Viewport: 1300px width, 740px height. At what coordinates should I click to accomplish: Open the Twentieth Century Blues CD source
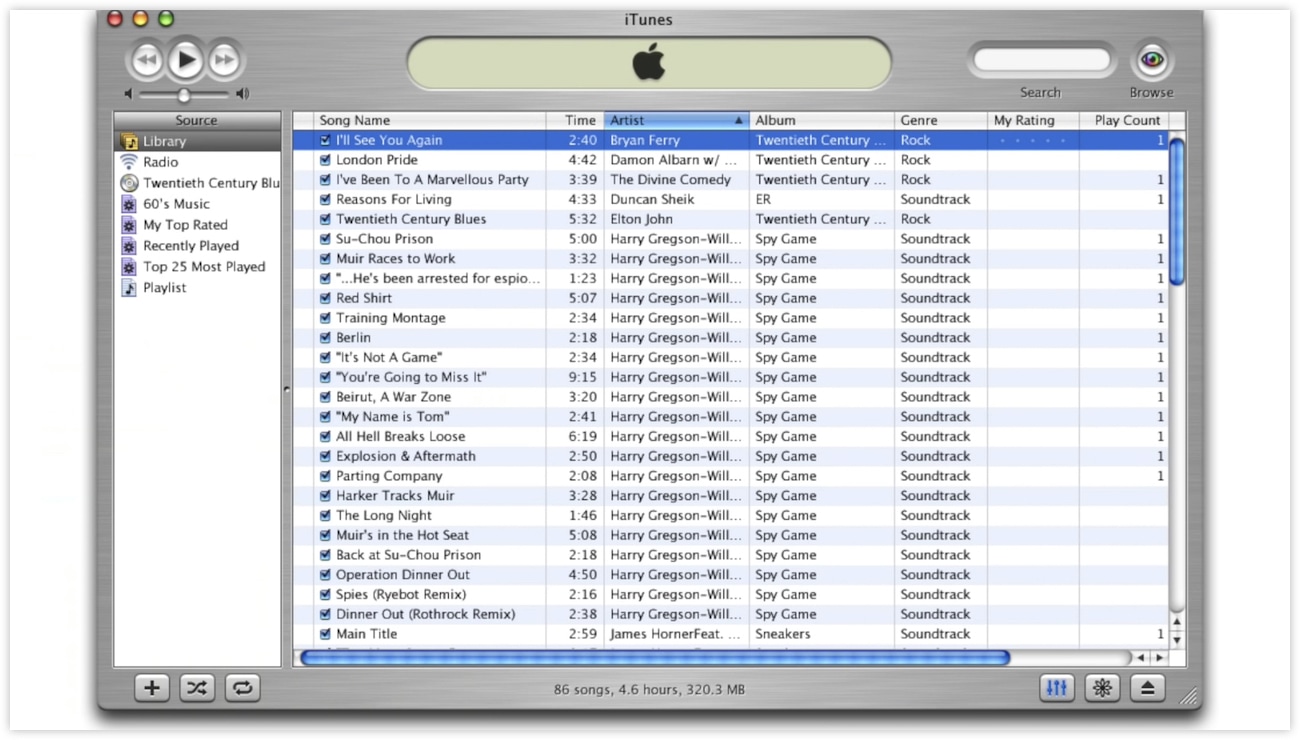(x=197, y=183)
